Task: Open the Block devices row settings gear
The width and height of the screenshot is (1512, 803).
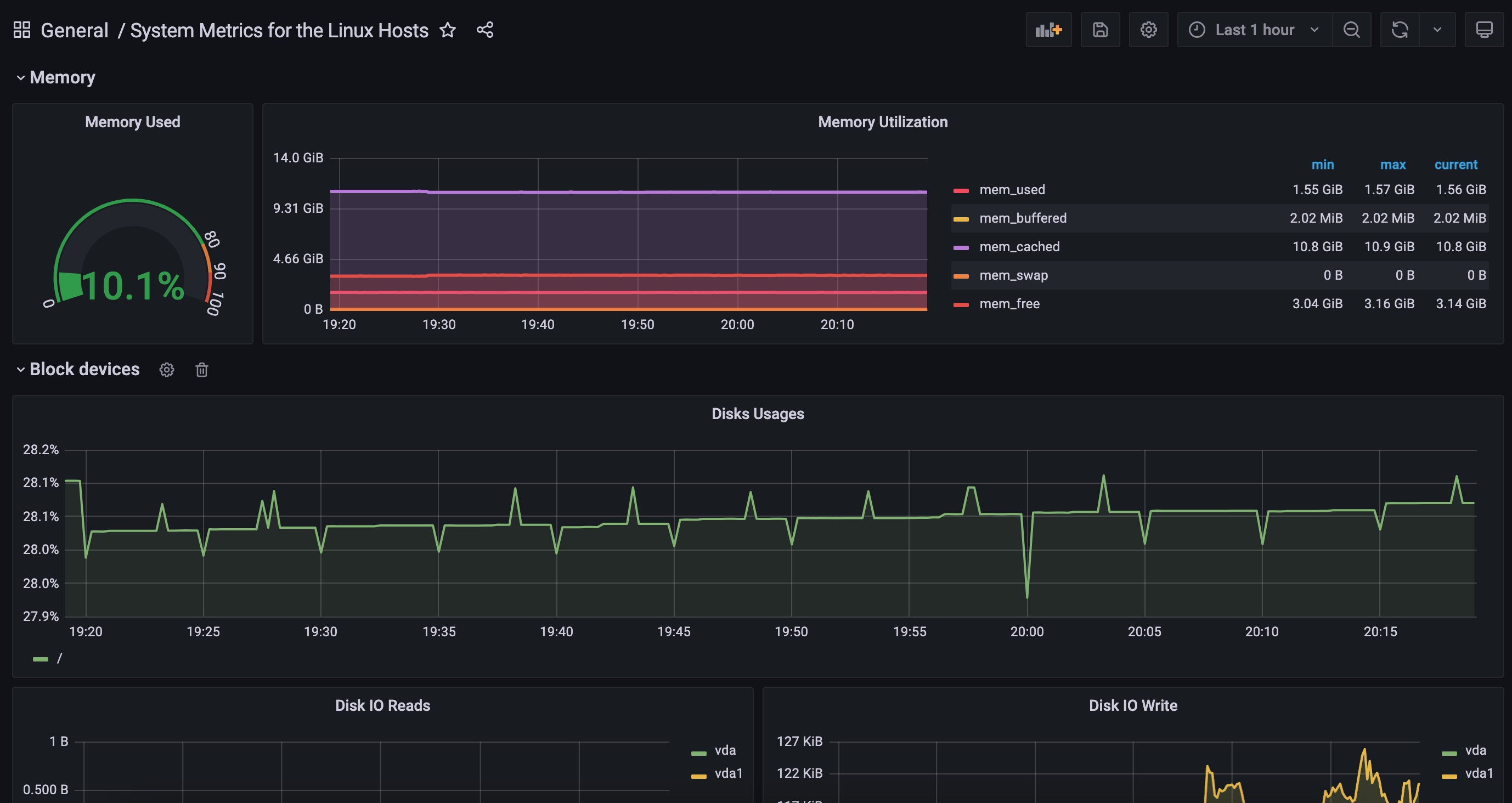Action: [x=167, y=370]
